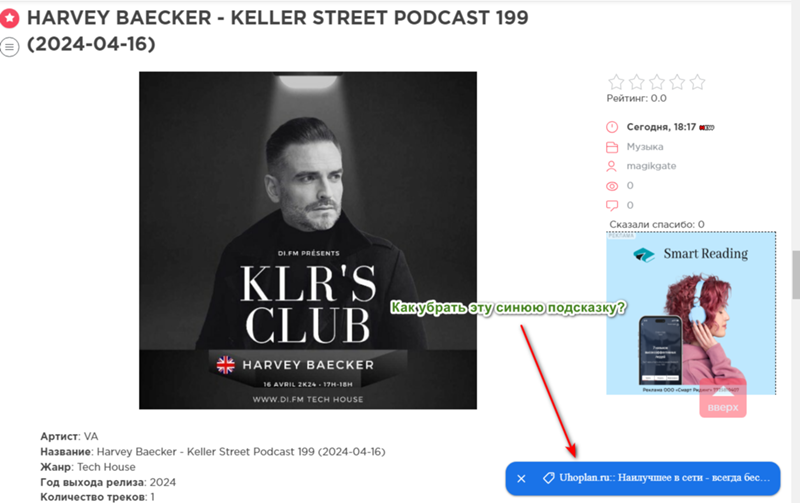Click the comments bubble icon
The width and height of the screenshot is (800, 503).
click(x=612, y=206)
